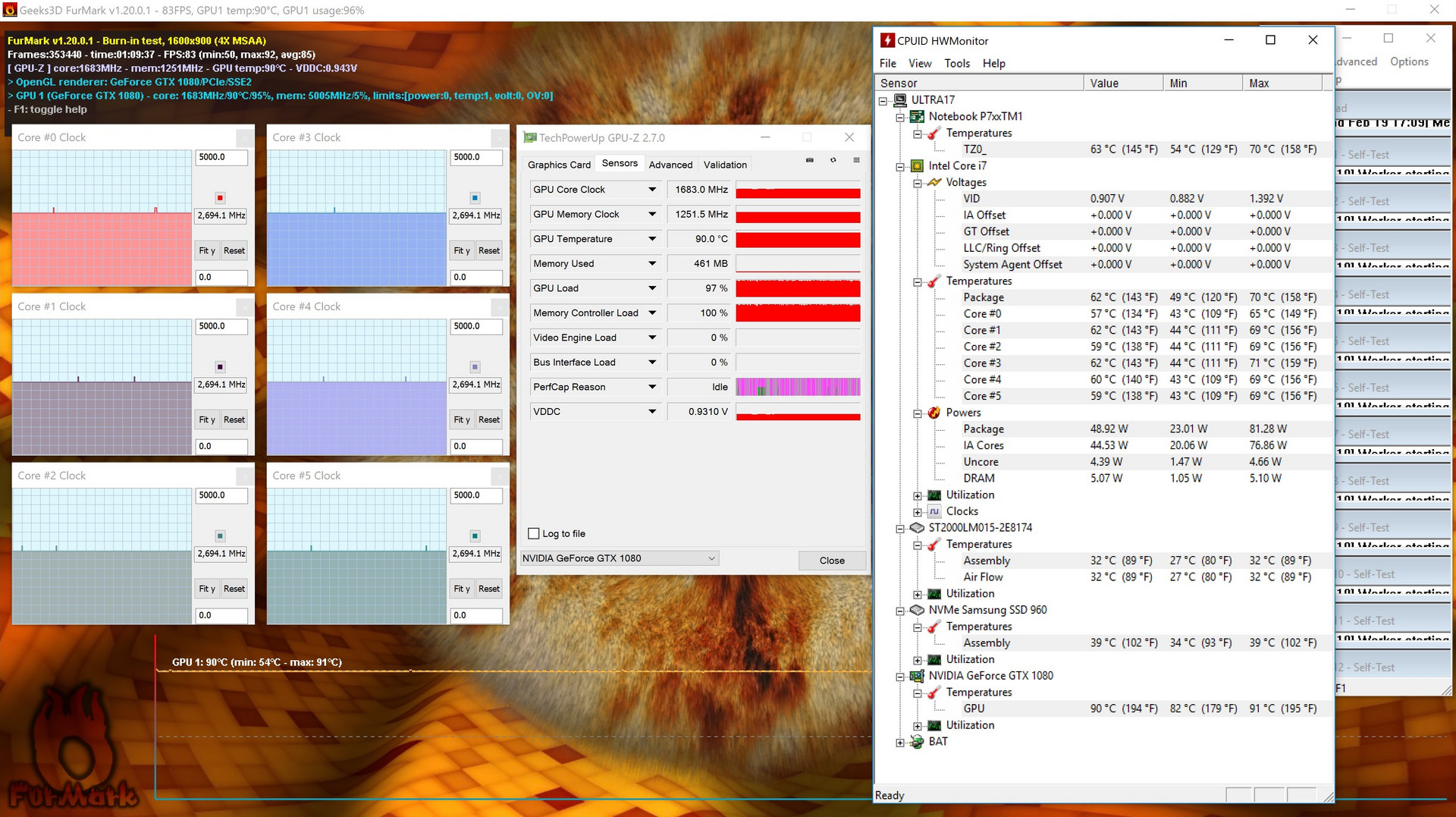Click the GPU-Z title bar app icon
This screenshot has height=817, width=1456.
(530, 137)
